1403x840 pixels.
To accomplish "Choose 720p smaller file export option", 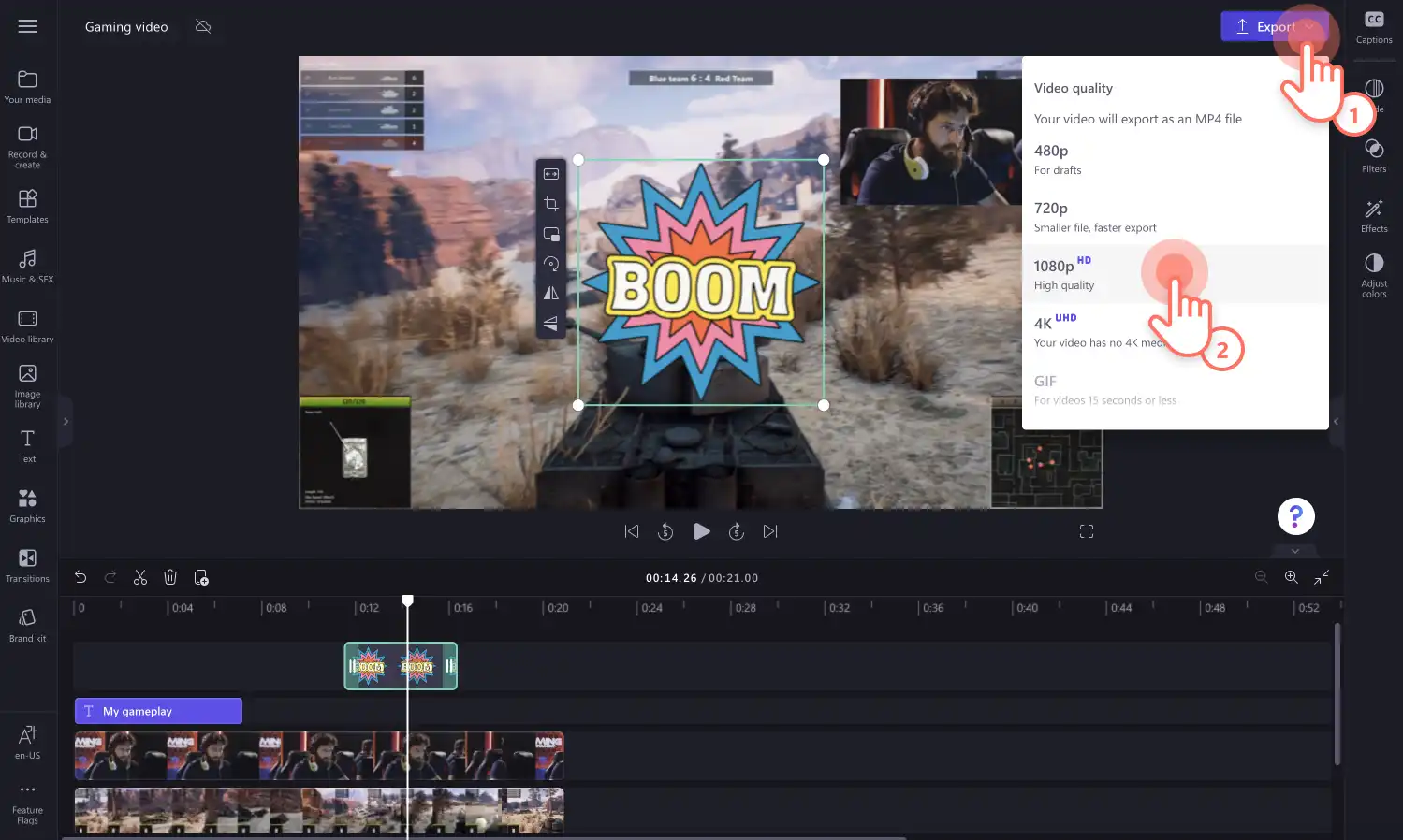I will [1175, 217].
